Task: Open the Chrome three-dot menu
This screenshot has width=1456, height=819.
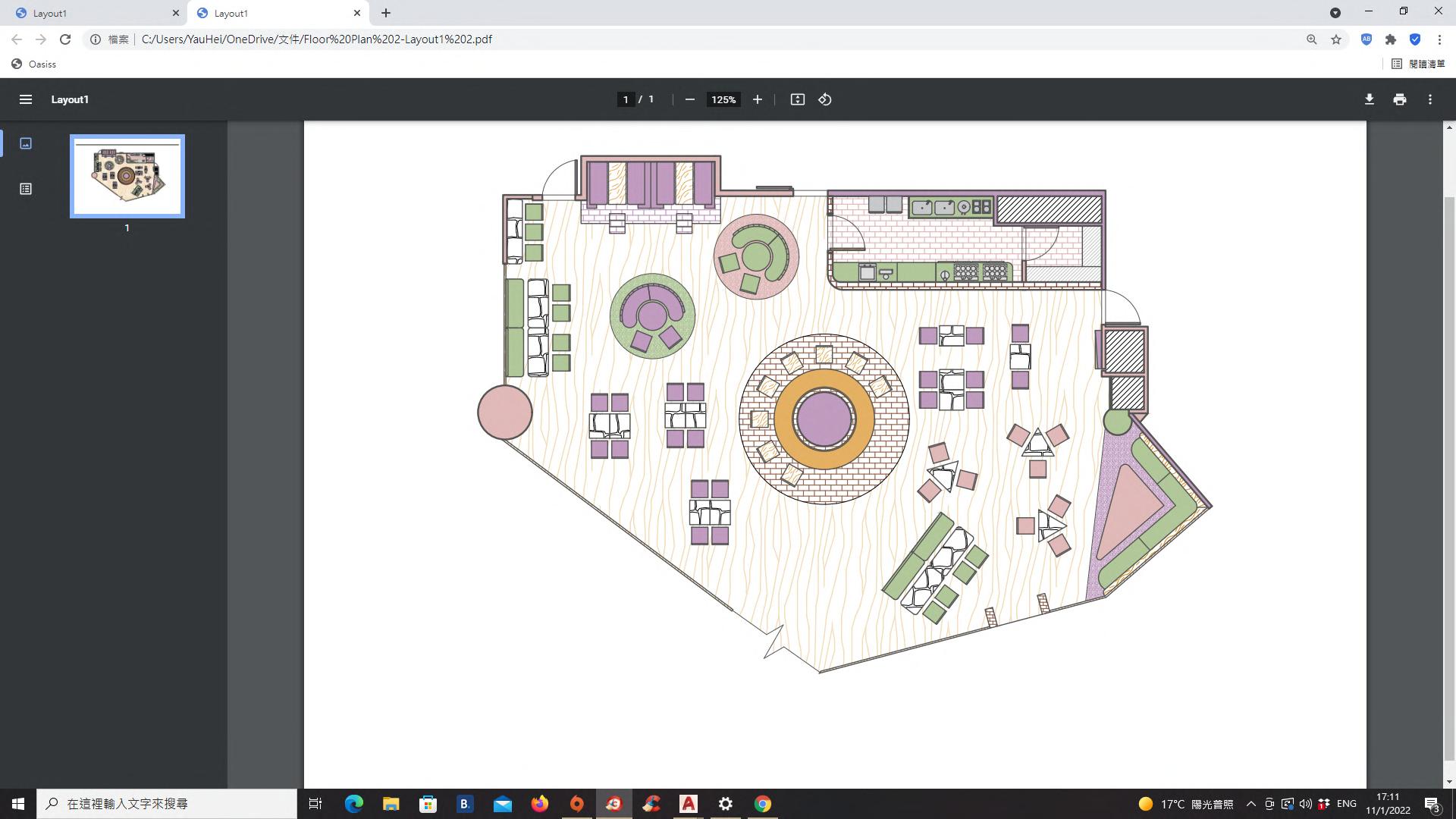Action: click(1439, 39)
